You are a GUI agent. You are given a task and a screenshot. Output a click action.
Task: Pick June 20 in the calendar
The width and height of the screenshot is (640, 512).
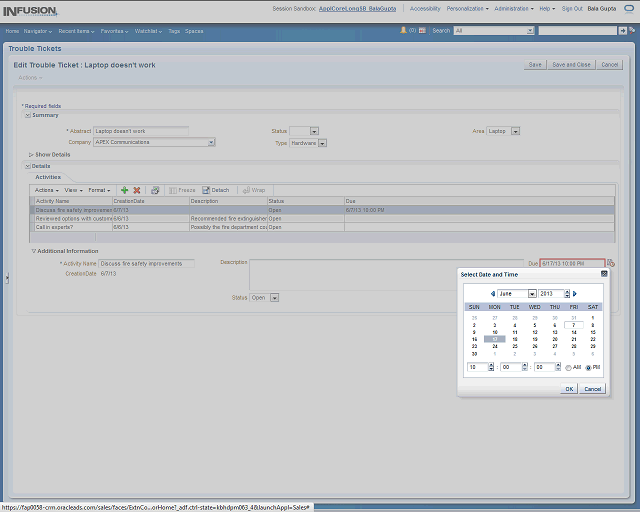point(554,339)
